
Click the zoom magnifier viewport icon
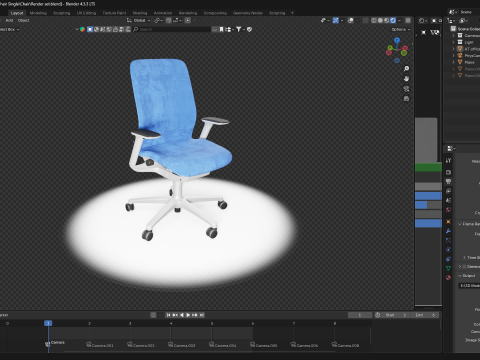pos(406,69)
